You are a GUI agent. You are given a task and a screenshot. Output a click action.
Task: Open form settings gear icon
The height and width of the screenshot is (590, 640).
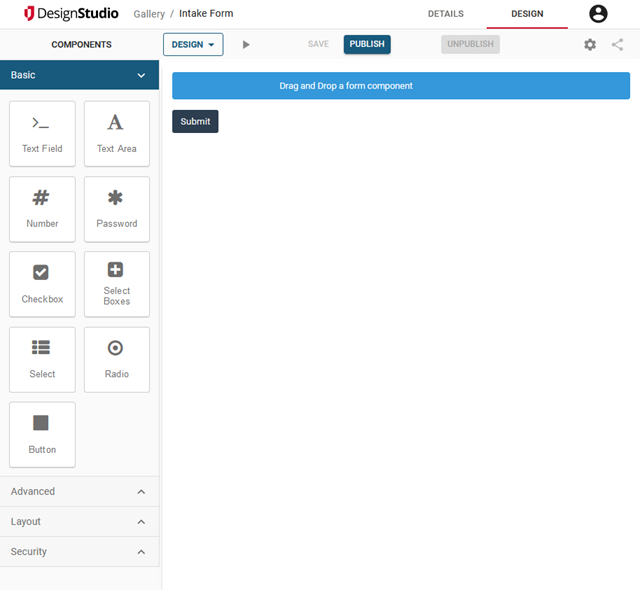coord(590,45)
